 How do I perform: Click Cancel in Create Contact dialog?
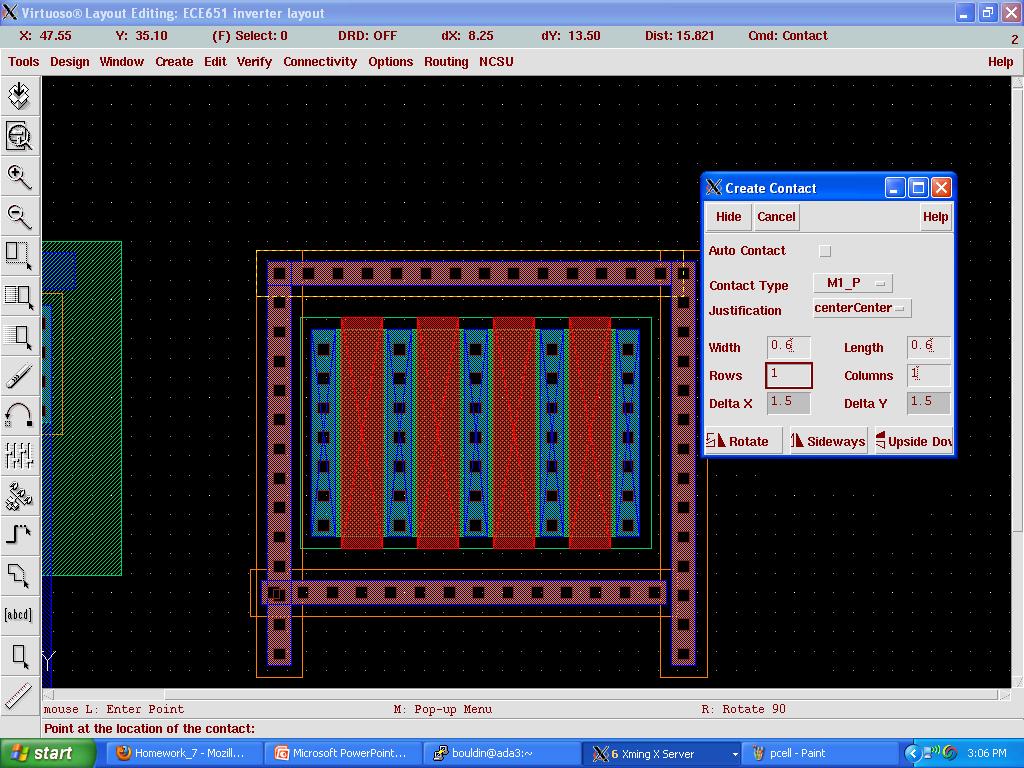[776, 217]
